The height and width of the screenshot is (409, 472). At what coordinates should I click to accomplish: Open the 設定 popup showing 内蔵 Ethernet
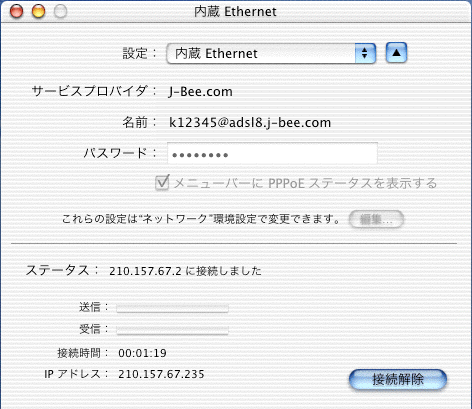[x=271, y=53]
